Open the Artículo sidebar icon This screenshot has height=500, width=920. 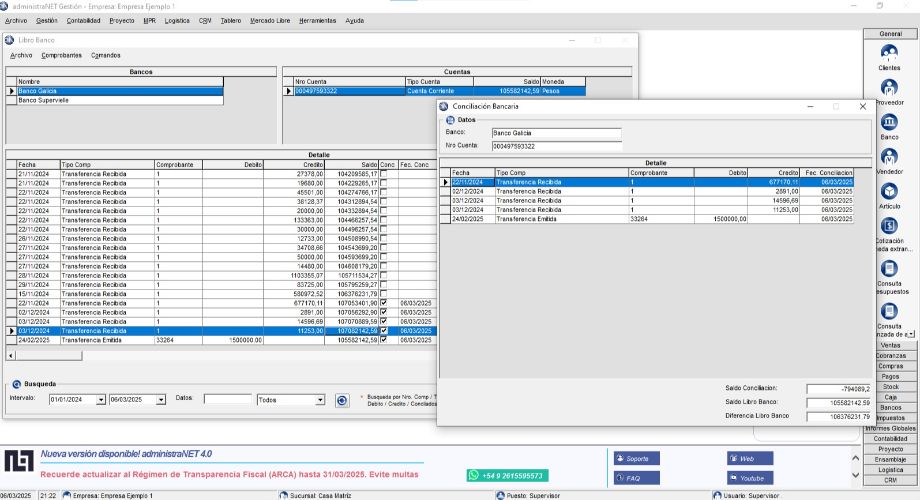889,191
